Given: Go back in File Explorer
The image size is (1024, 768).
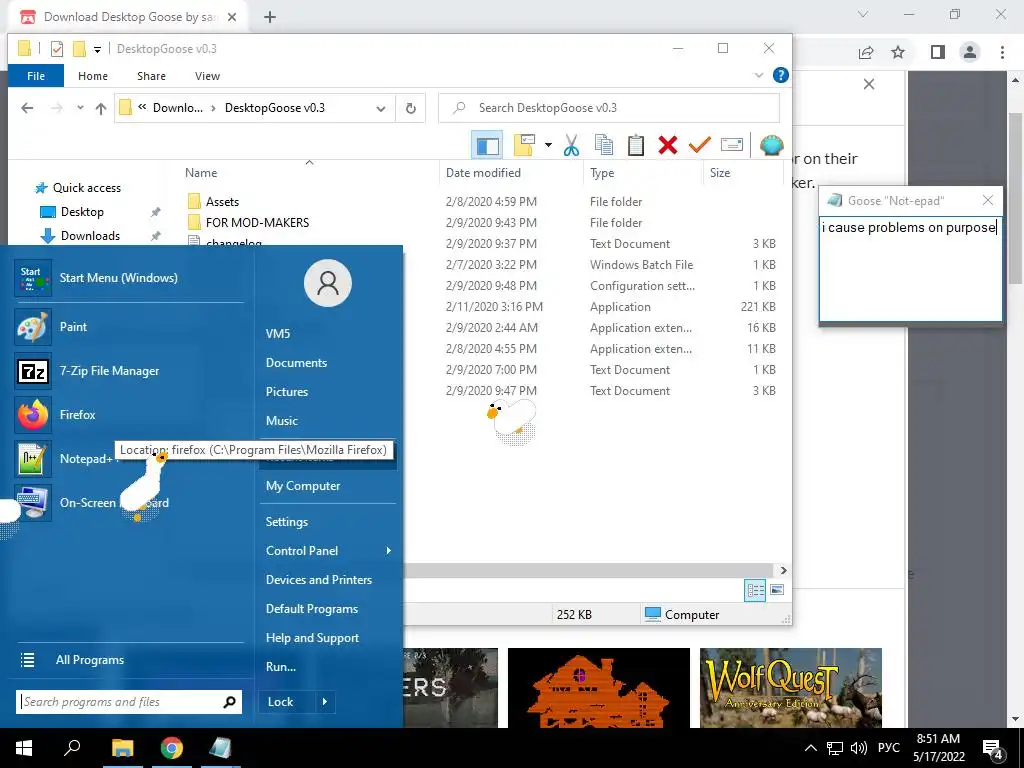Looking at the screenshot, I should click(27, 108).
